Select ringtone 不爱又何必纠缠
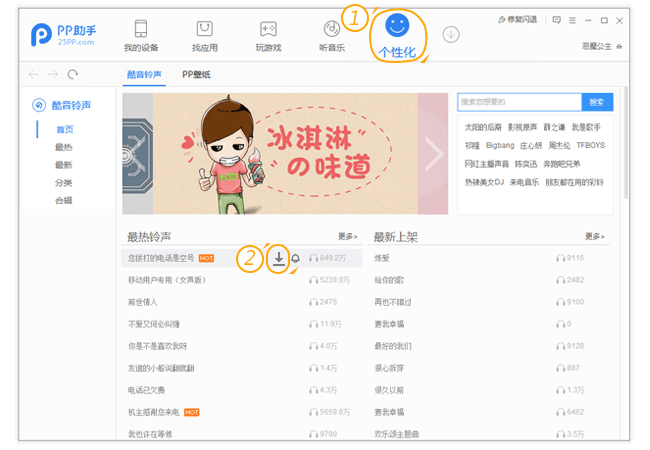This screenshot has height=450, width=650. click(x=154, y=324)
